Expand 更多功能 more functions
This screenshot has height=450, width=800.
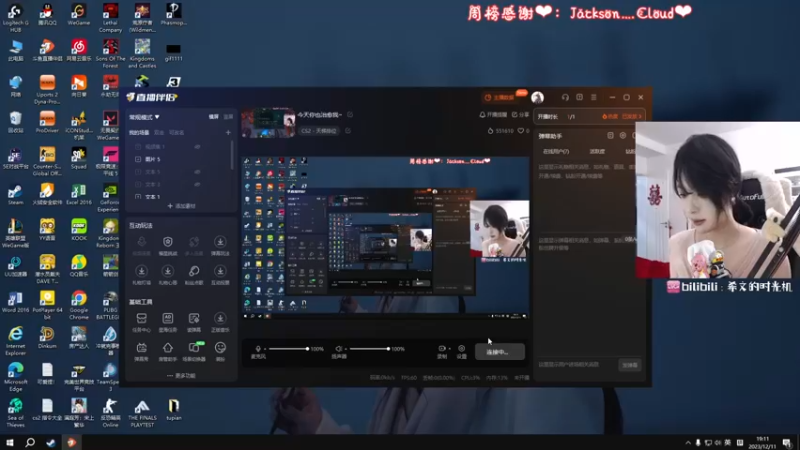click(181, 376)
